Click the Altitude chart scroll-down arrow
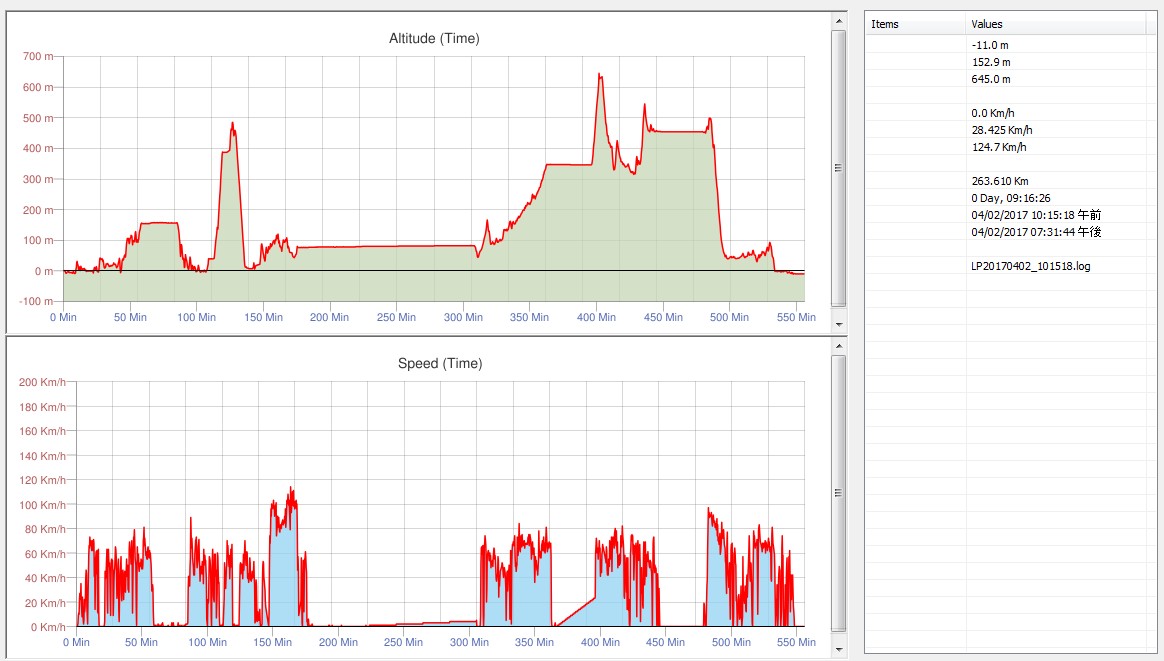 coord(838,324)
